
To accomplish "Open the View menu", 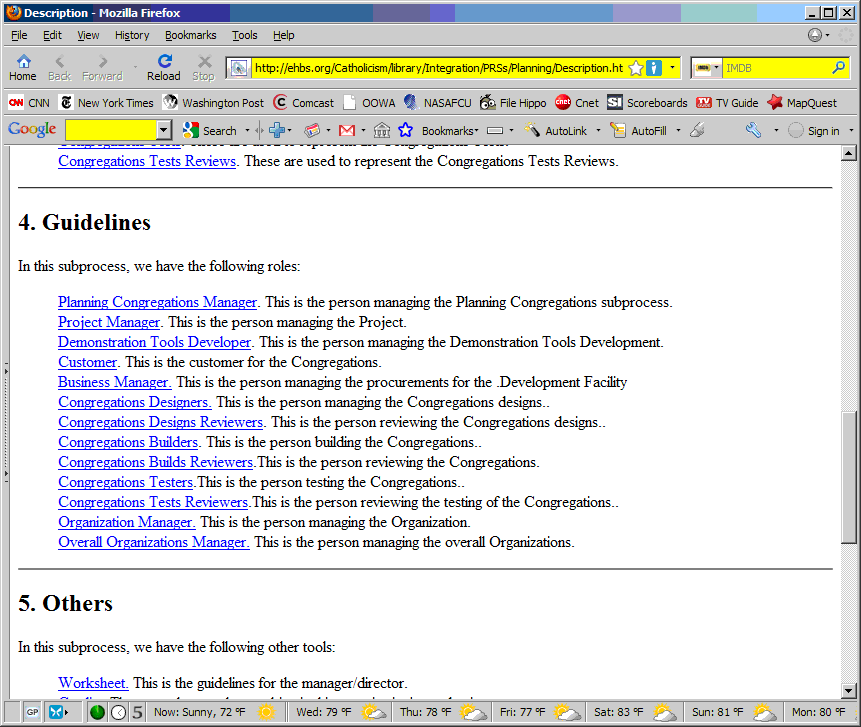I will pos(88,35).
